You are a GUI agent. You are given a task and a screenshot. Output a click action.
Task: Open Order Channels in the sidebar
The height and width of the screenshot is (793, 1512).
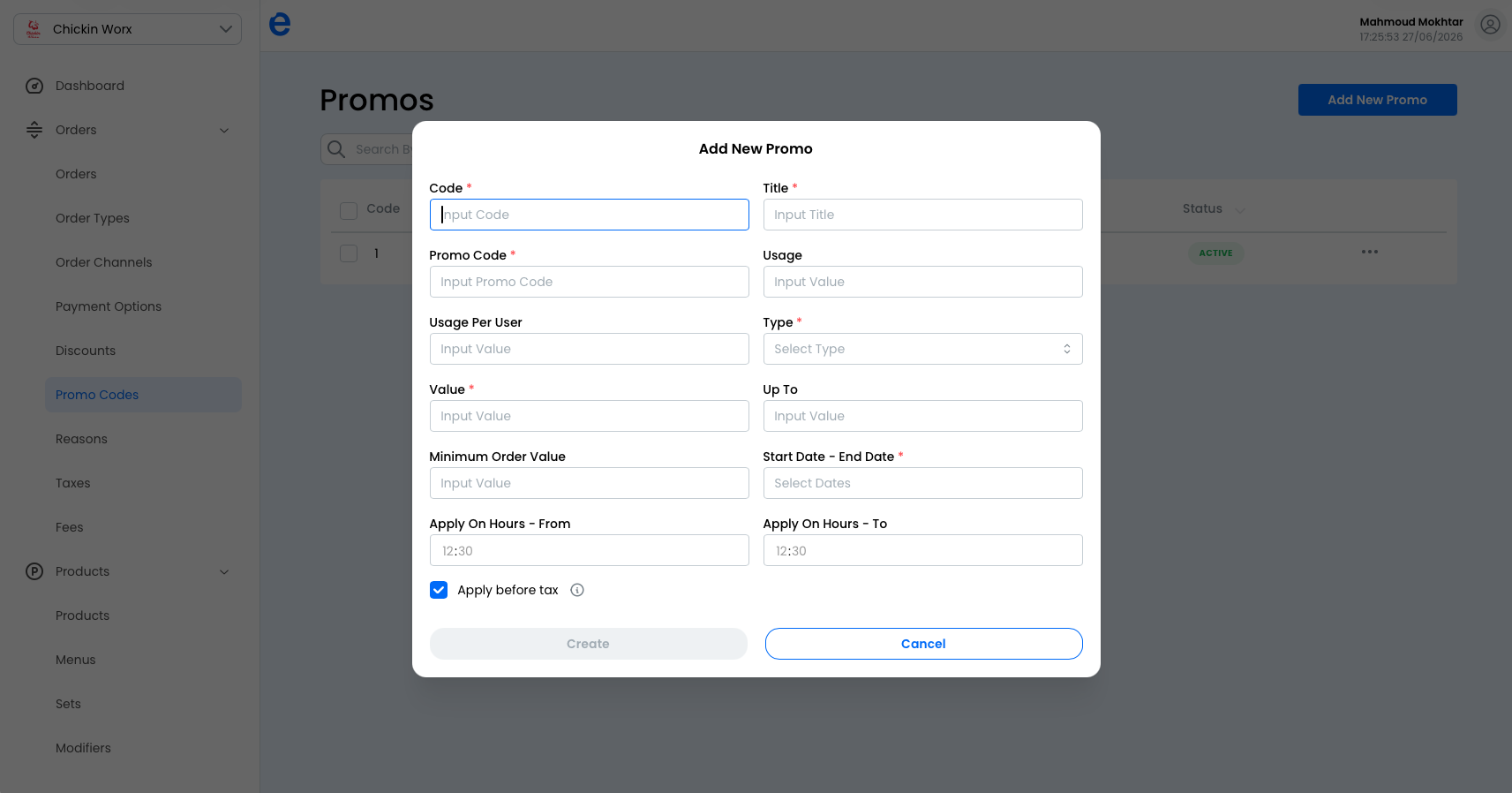coord(104,262)
